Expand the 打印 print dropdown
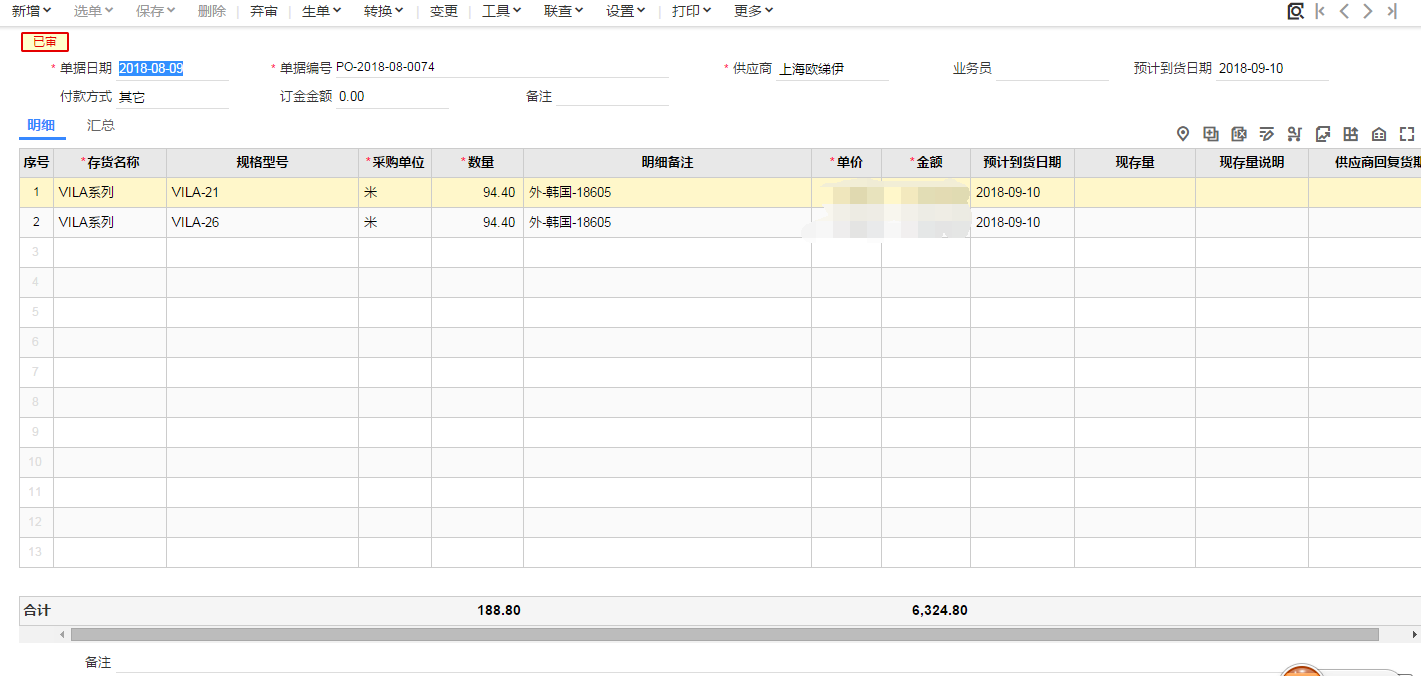Image resolution: width=1421 pixels, height=676 pixels. 691,11
